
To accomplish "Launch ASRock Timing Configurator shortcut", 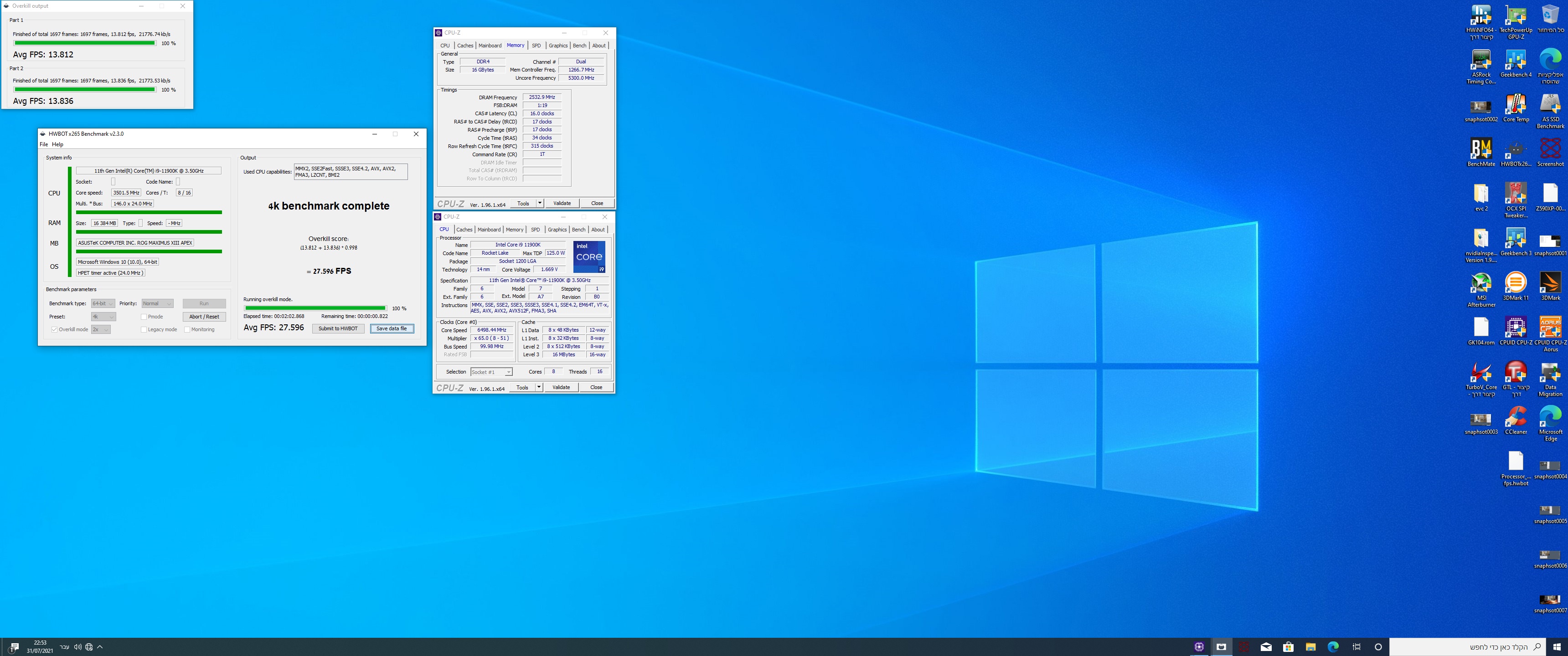I will [1481, 67].
